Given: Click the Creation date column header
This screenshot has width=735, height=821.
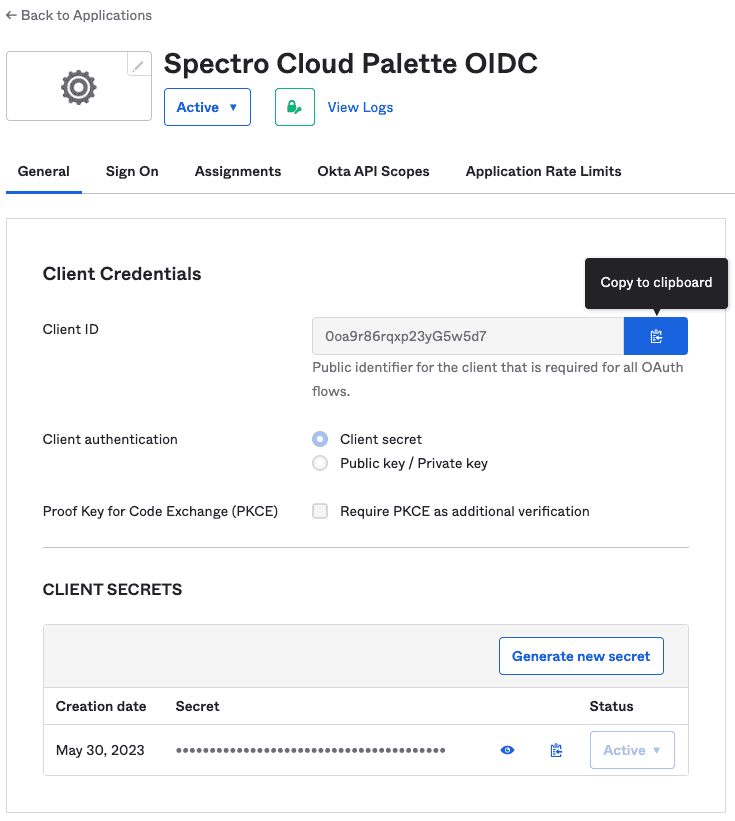Looking at the screenshot, I should pyautogui.click(x=101, y=706).
